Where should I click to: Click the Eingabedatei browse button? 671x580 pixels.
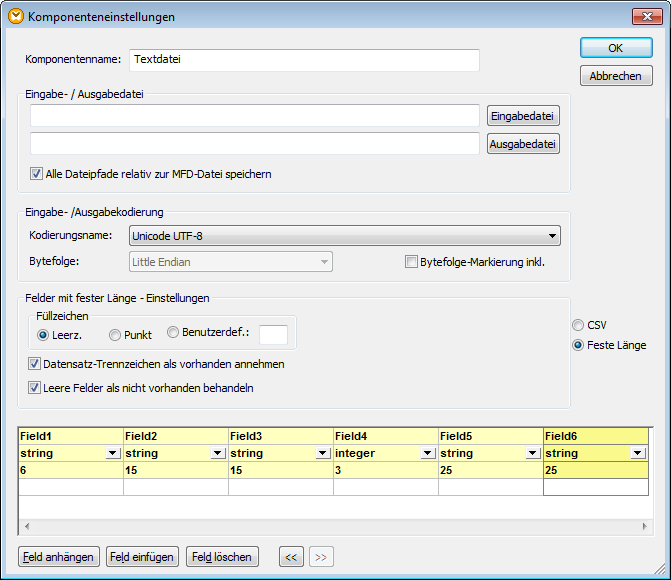click(523, 116)
